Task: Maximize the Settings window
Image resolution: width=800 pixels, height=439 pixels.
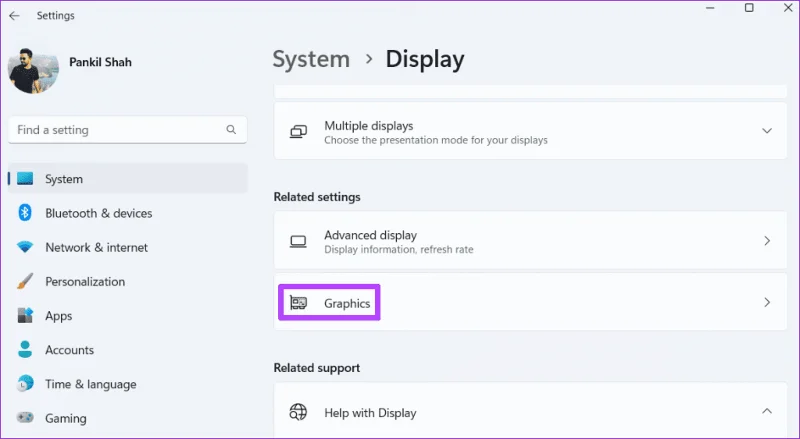Action: tap(749, 8)
